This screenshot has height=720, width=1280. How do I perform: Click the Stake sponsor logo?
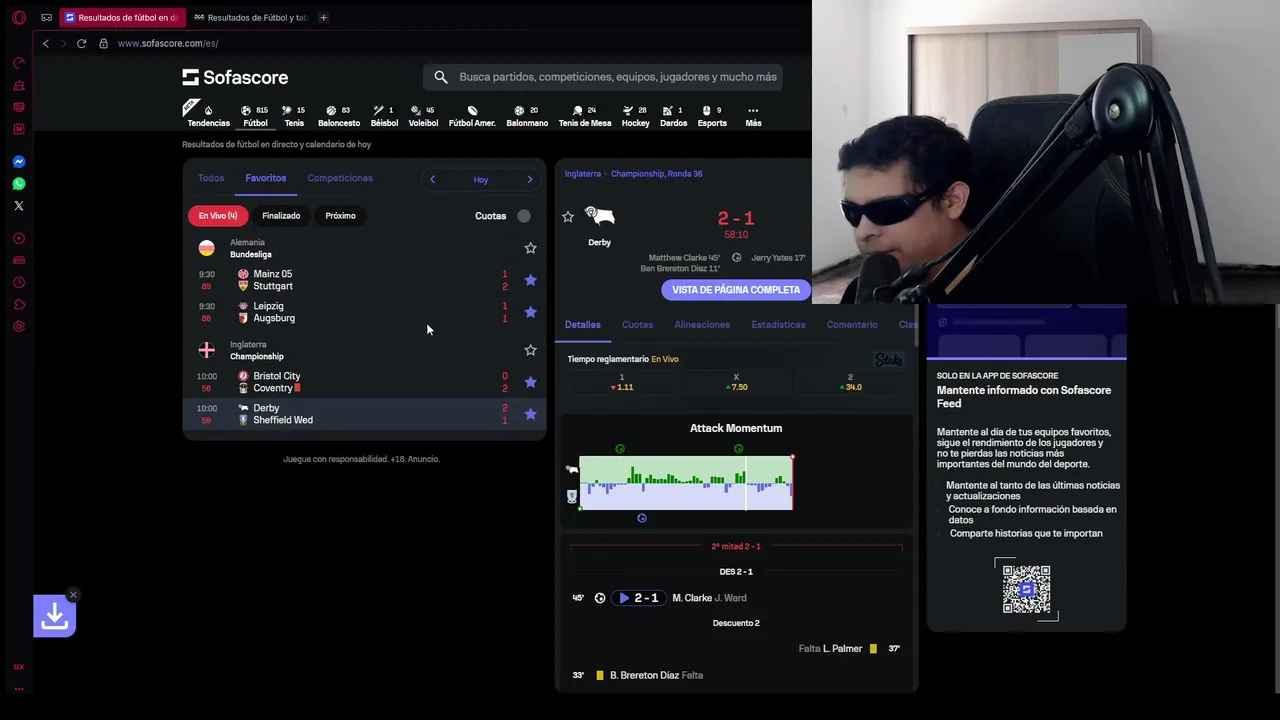888,360
